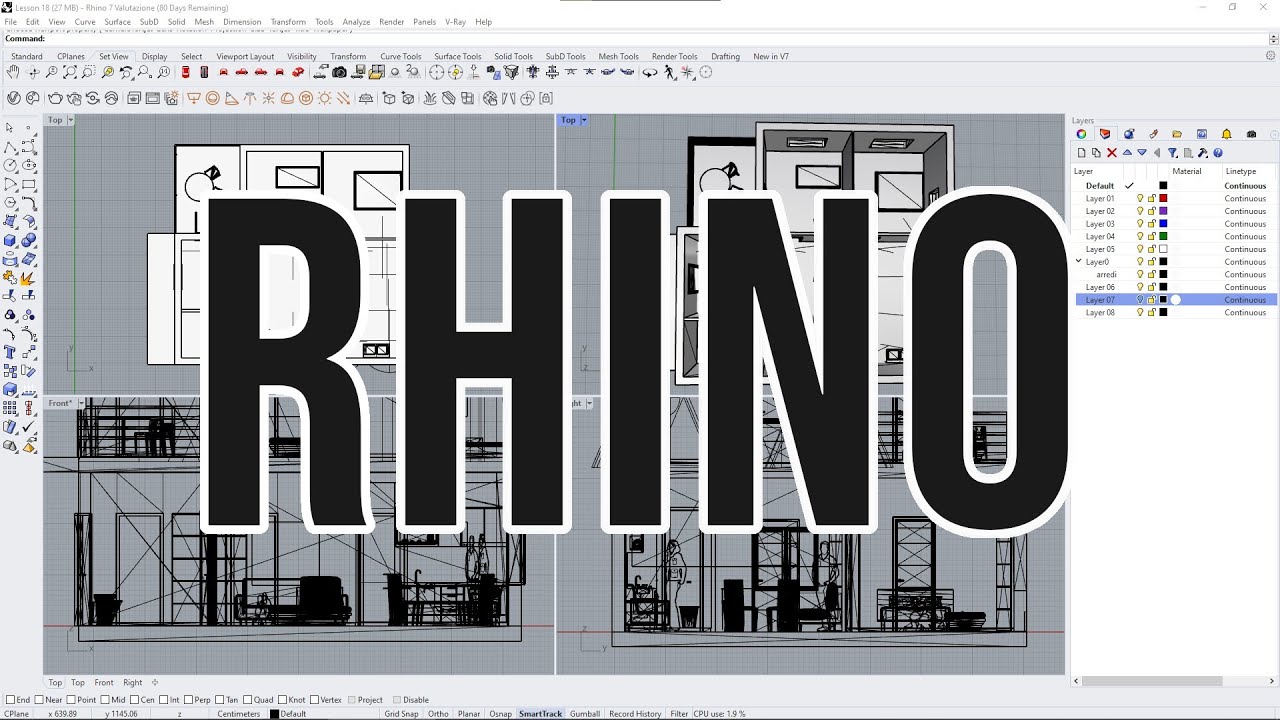This screenshot has height=720, width=1280.
Task: Click the Walk figure icon in Set View toolbar
Action: click(670, 73)
